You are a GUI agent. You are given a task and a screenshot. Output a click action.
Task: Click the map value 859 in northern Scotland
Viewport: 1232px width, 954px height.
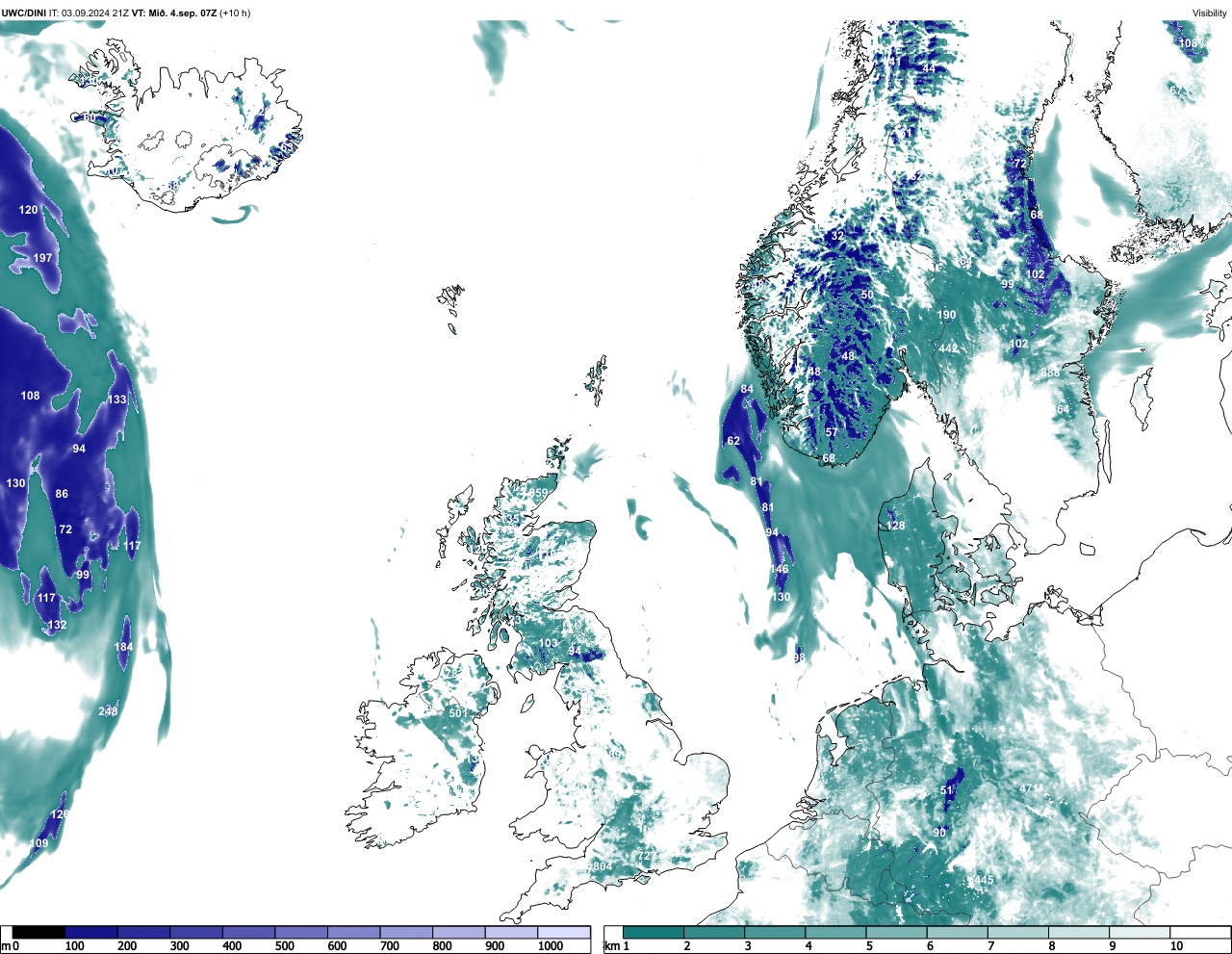tap(538, 494)
